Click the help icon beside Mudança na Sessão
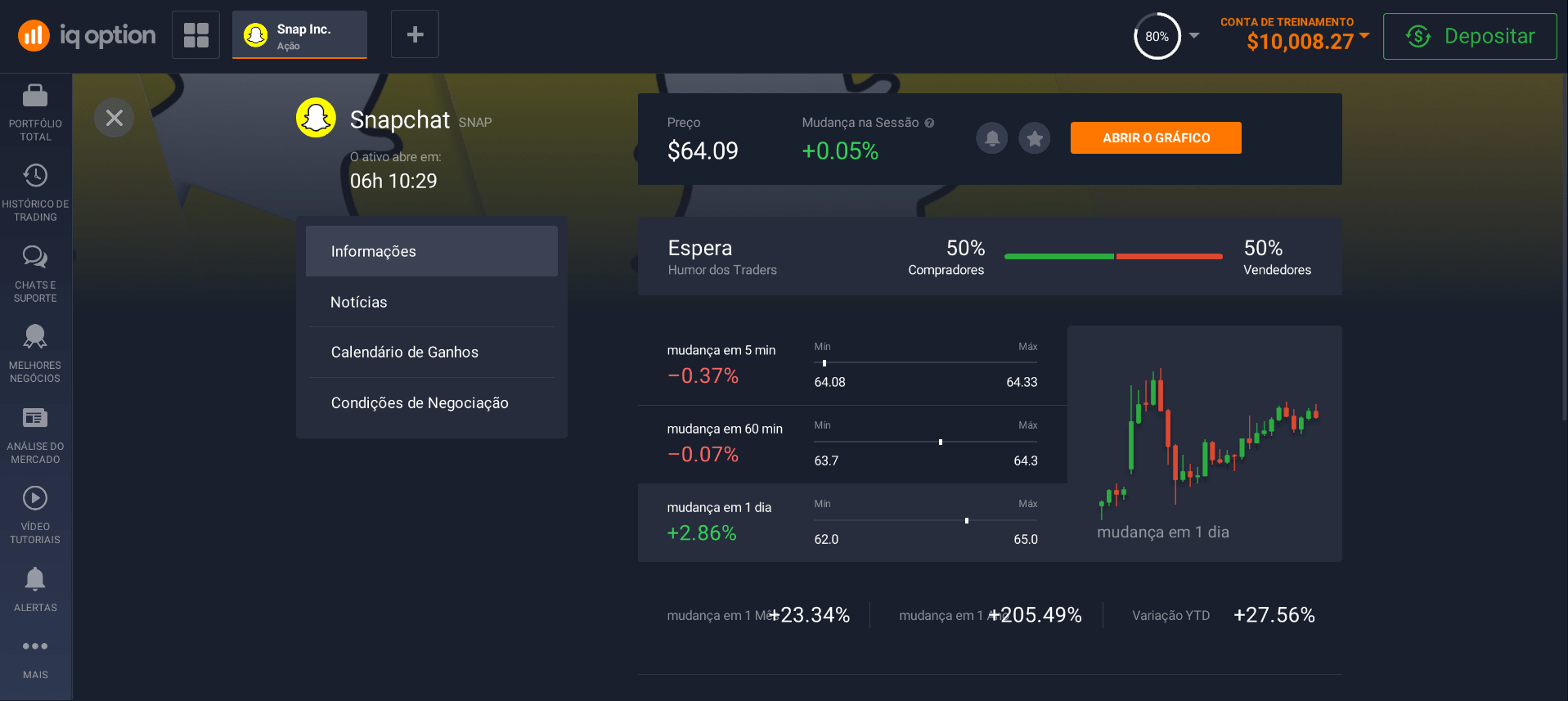Screen dimensions: 1568x701 929,123
